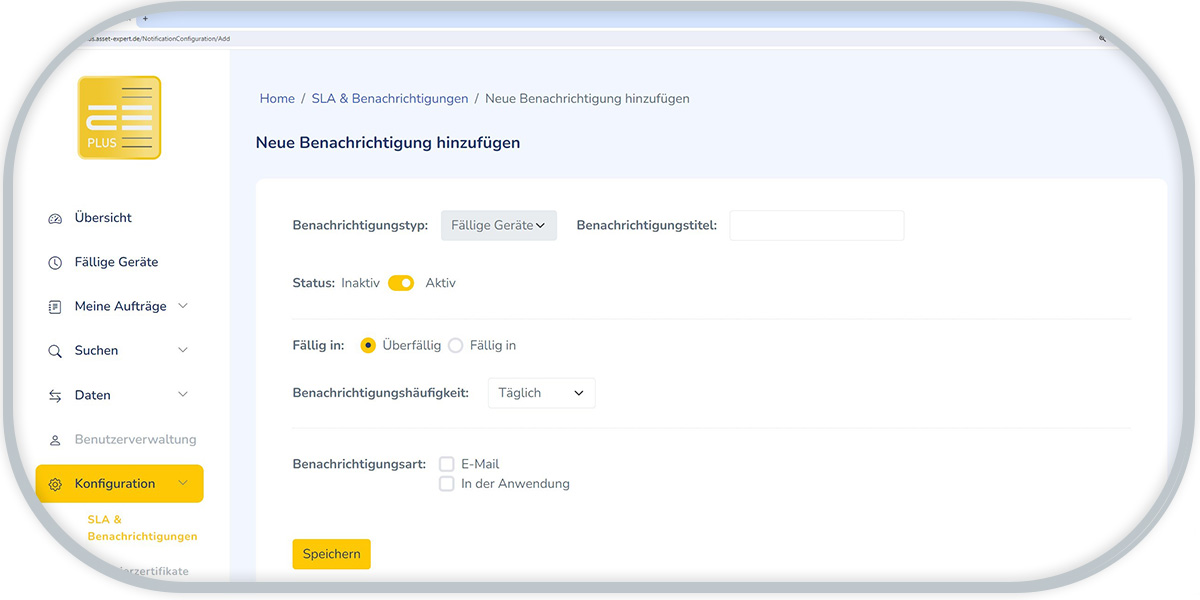
Task: Click the clock icon for Fällige Geräte
Action: [x=54, y=261]
